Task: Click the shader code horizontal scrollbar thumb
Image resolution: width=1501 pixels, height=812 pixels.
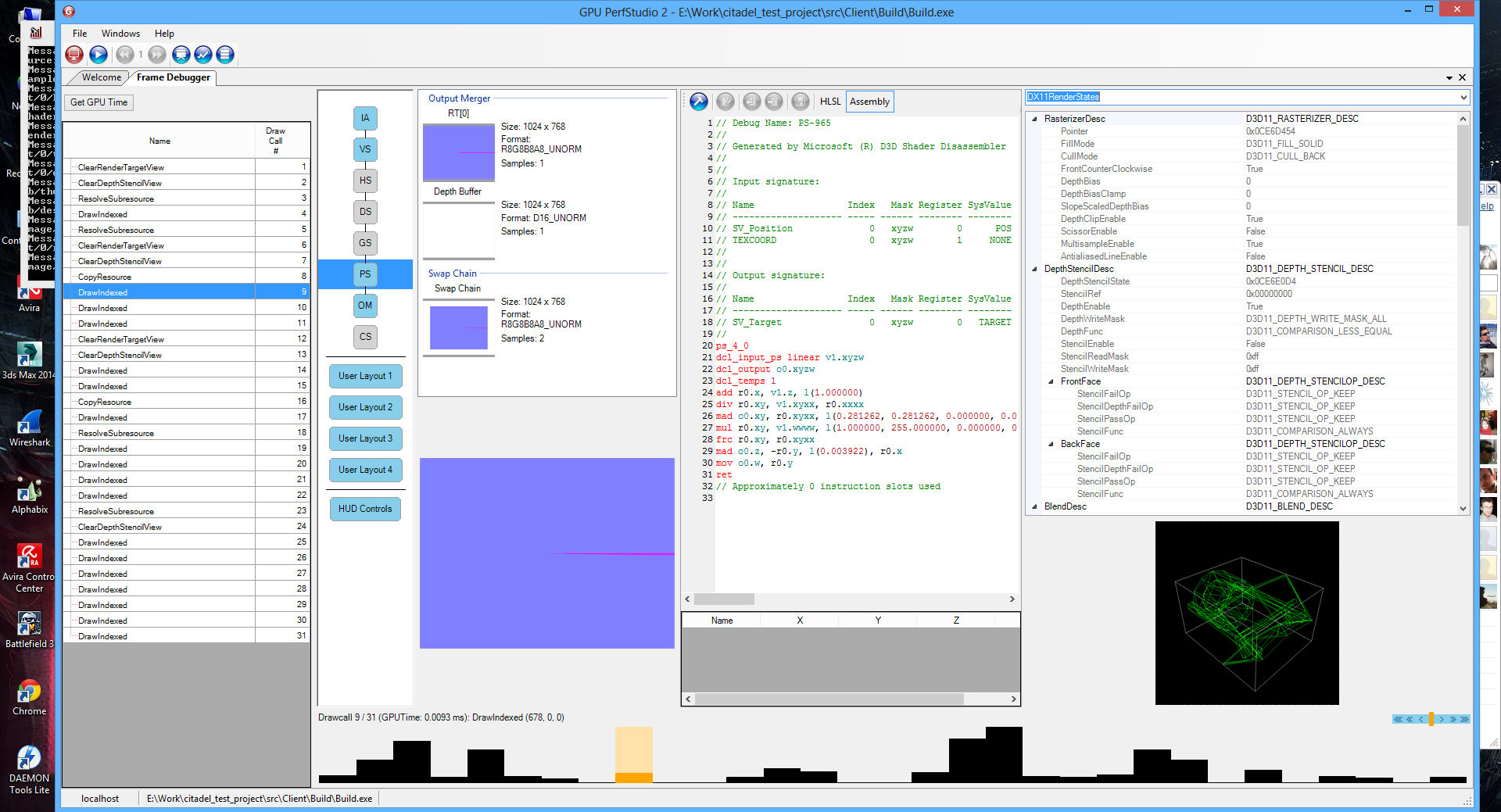Action: tap(724, 599)
